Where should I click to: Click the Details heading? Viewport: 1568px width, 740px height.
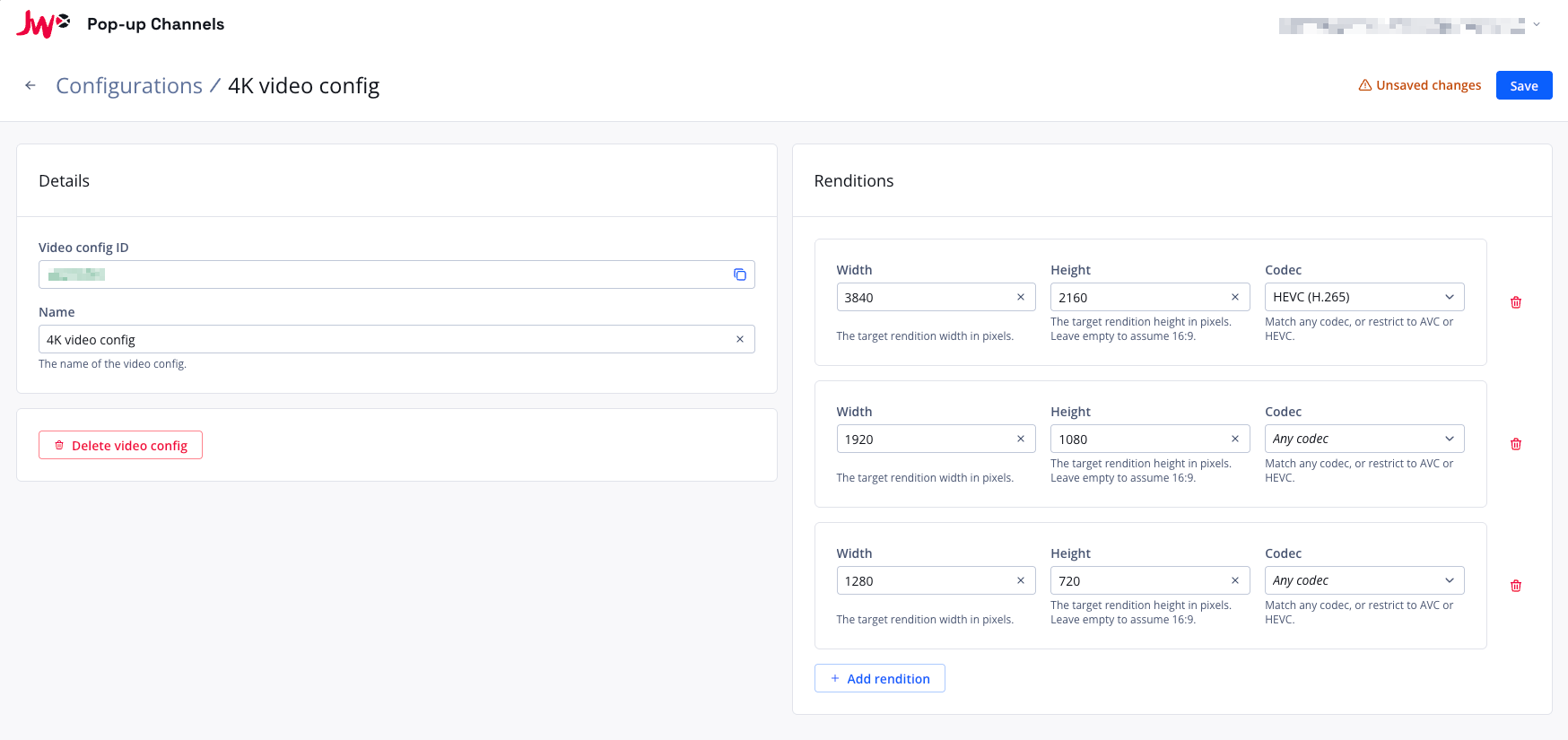64,180
